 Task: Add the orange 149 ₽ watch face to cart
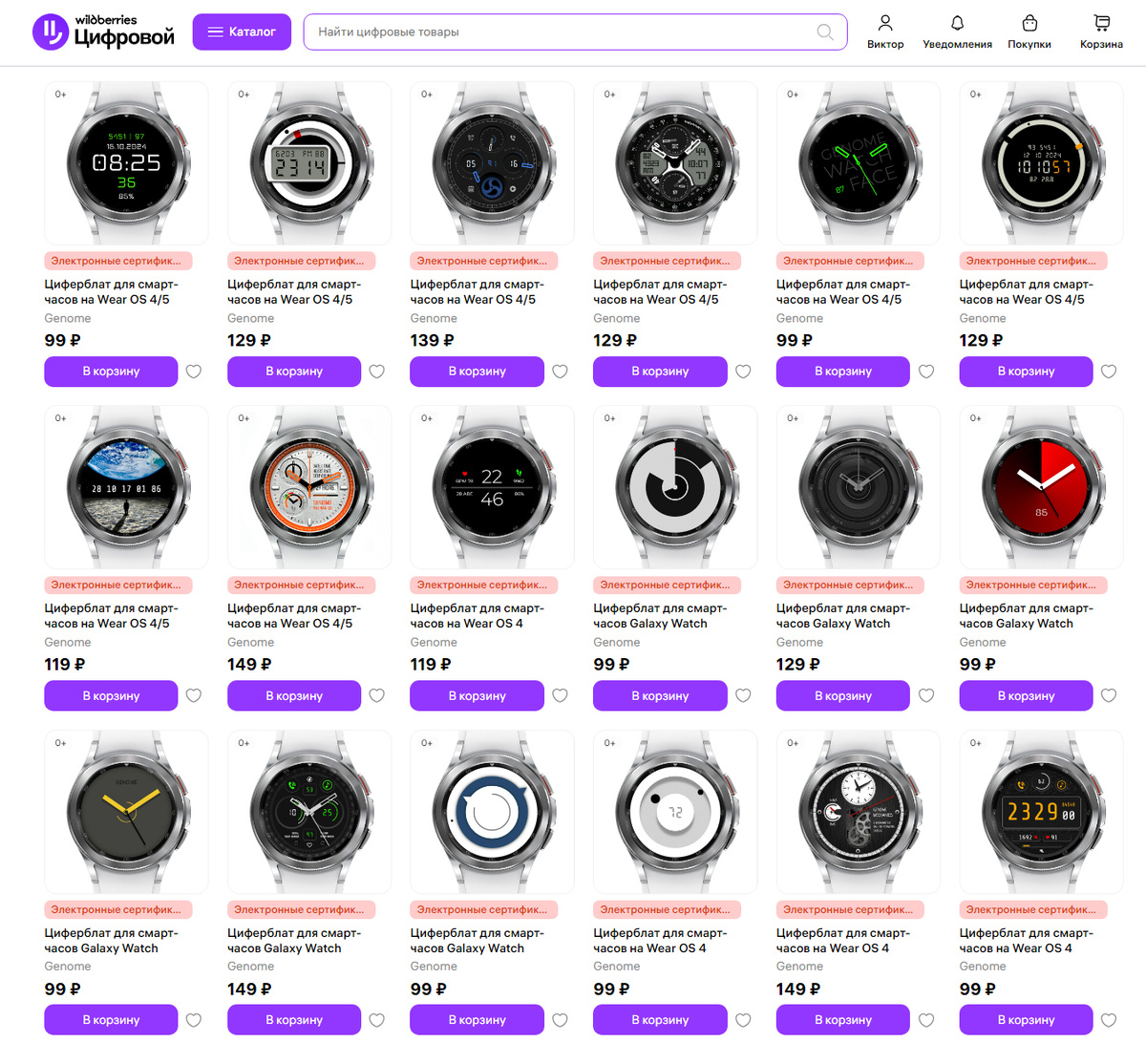294,695
